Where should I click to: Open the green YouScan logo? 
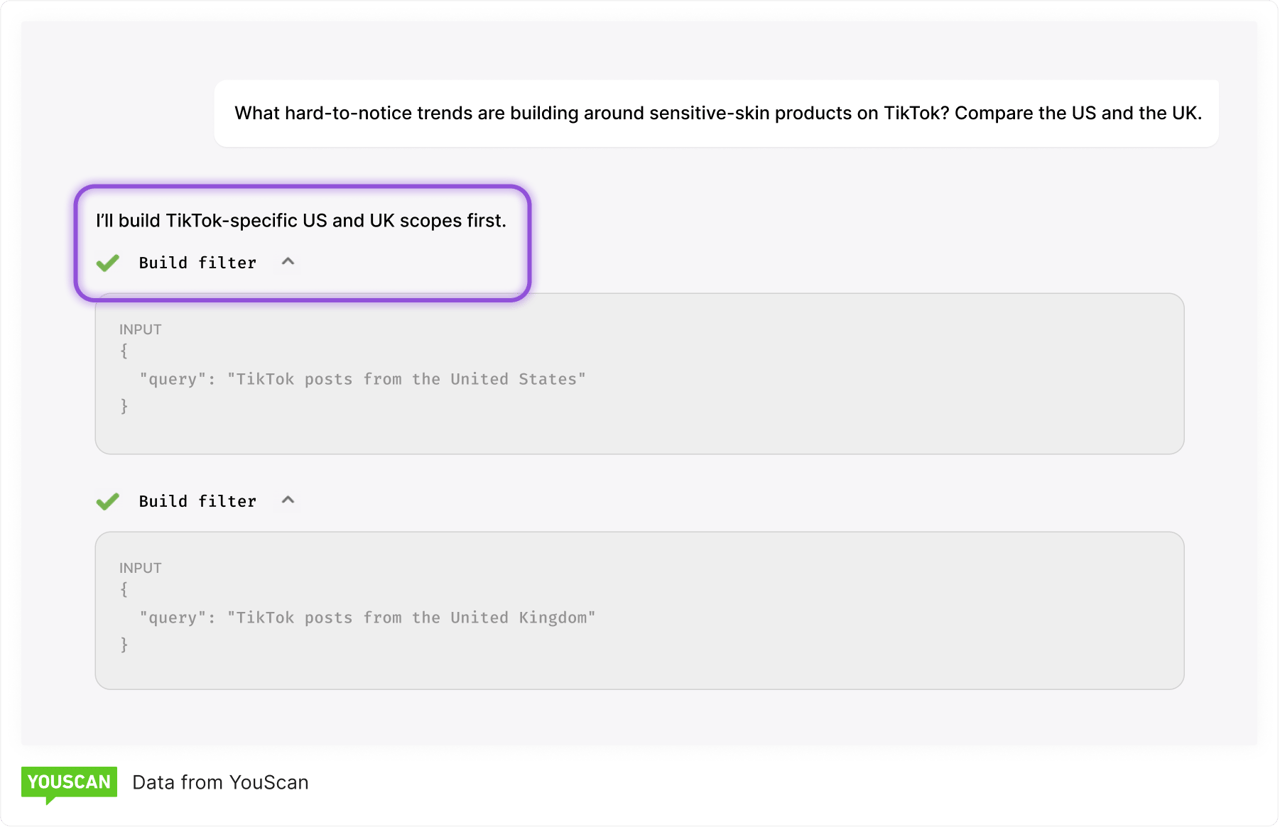tap(69, 784)
